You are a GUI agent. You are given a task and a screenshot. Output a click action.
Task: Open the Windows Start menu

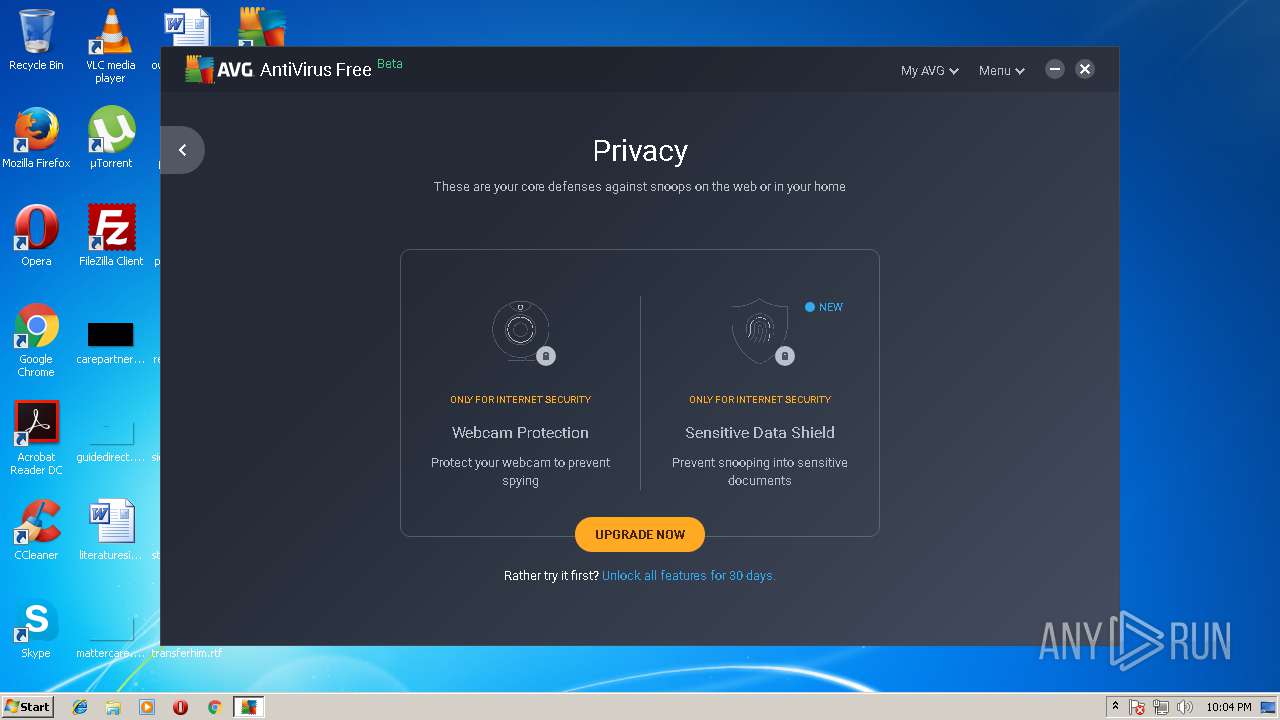tap(27, 706)
